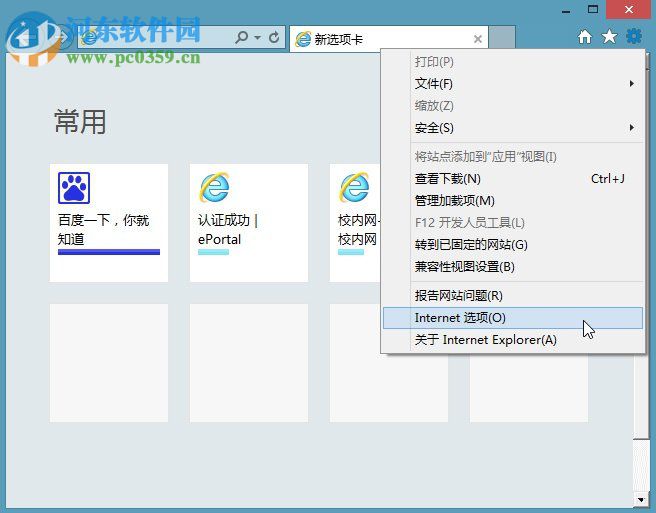This screenshot has width=656, height=513.
Task: Choose 打印(P) from the menu
Action: tap(514, 62)
